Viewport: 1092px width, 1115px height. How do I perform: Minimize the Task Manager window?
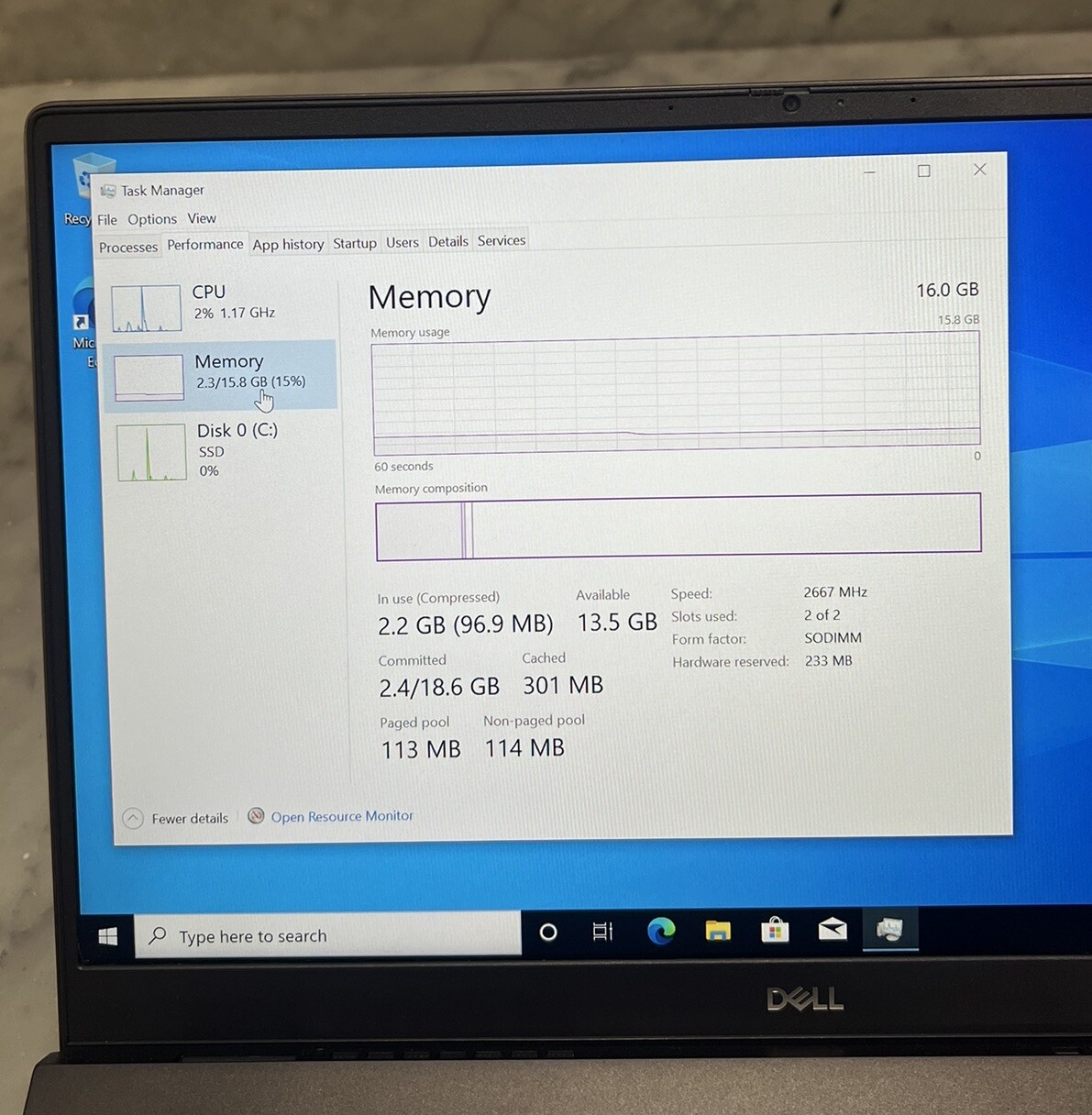coord(869,171)
